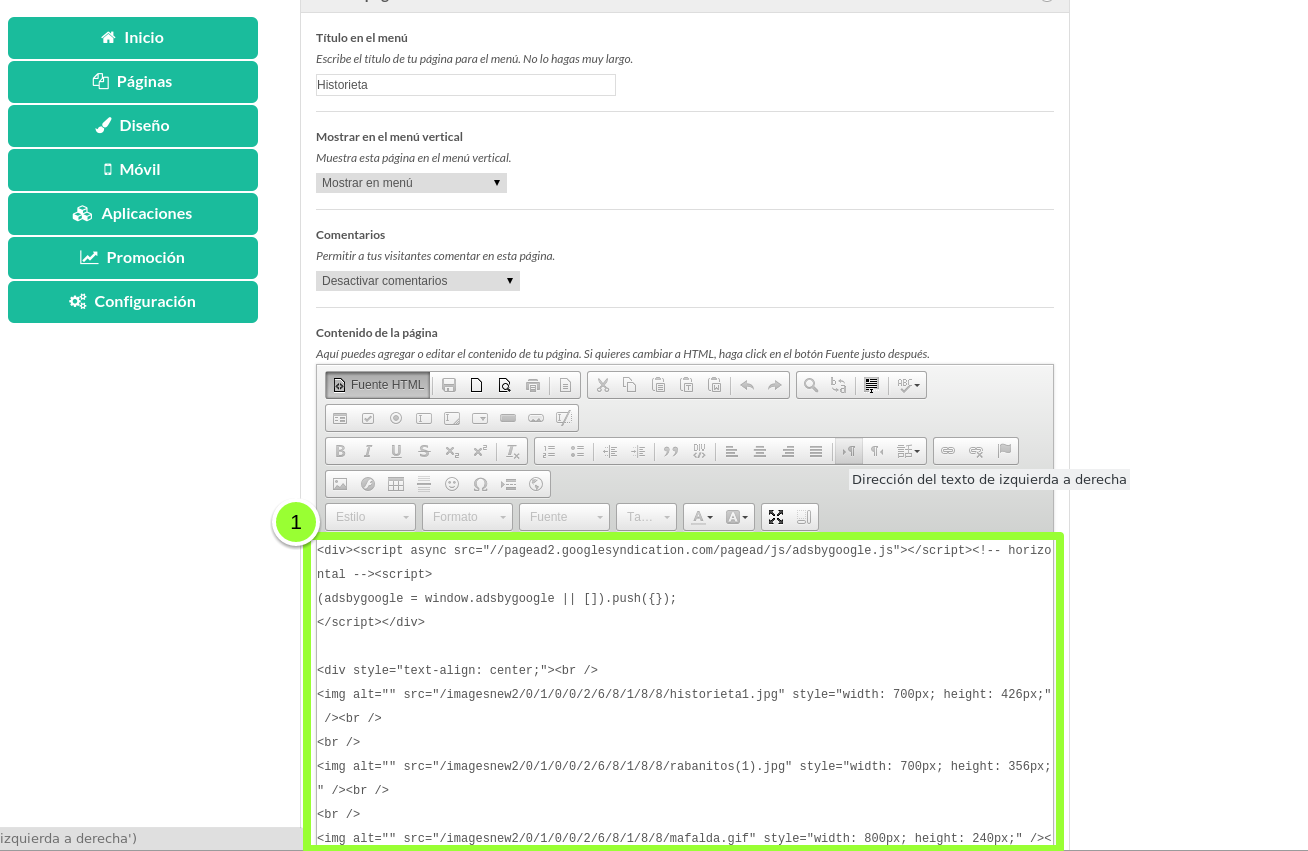1308x851 pixels.
Task: Insert a radio button field icon
Action: 396,418
